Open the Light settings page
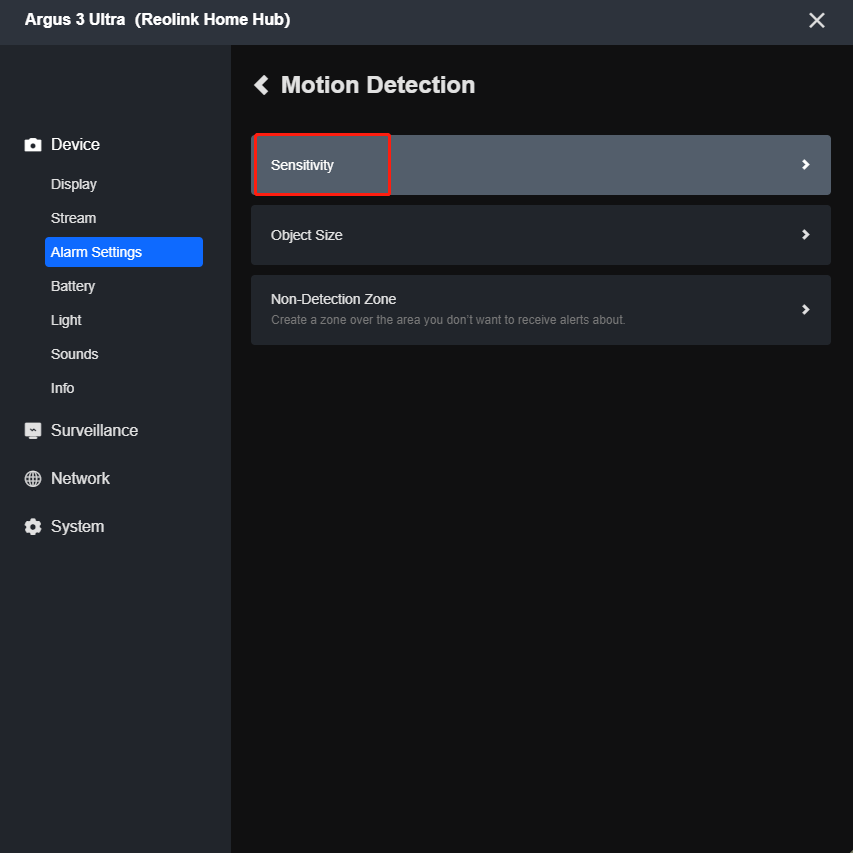Screen dimensions: 853x853 pyautogui.click(x=66, y=320)
